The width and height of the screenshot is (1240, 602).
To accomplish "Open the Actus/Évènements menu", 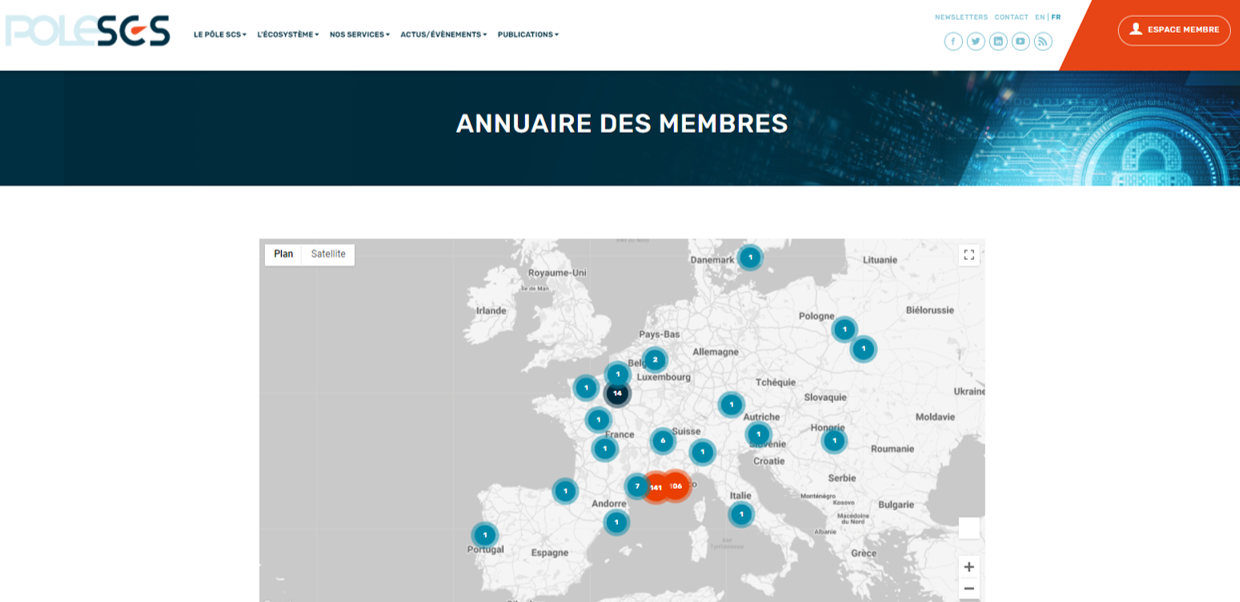I will point(442,33).
